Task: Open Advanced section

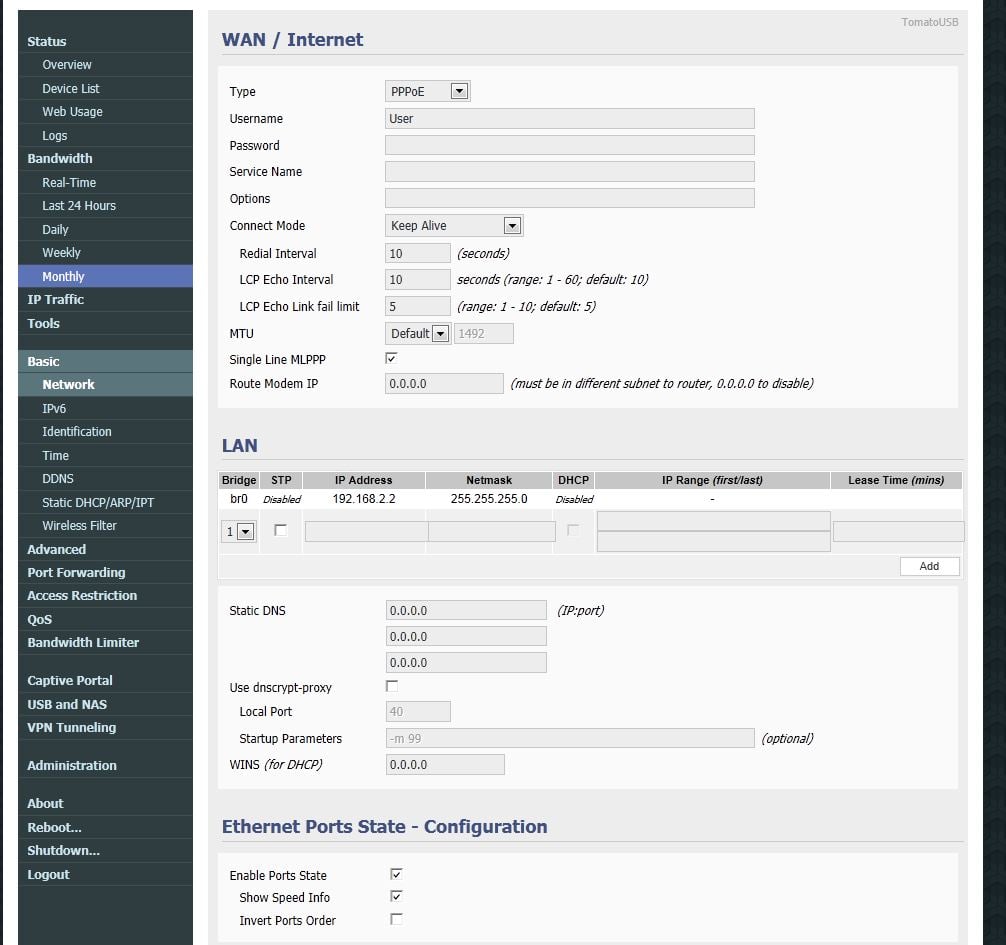Action: click(56, 549)
